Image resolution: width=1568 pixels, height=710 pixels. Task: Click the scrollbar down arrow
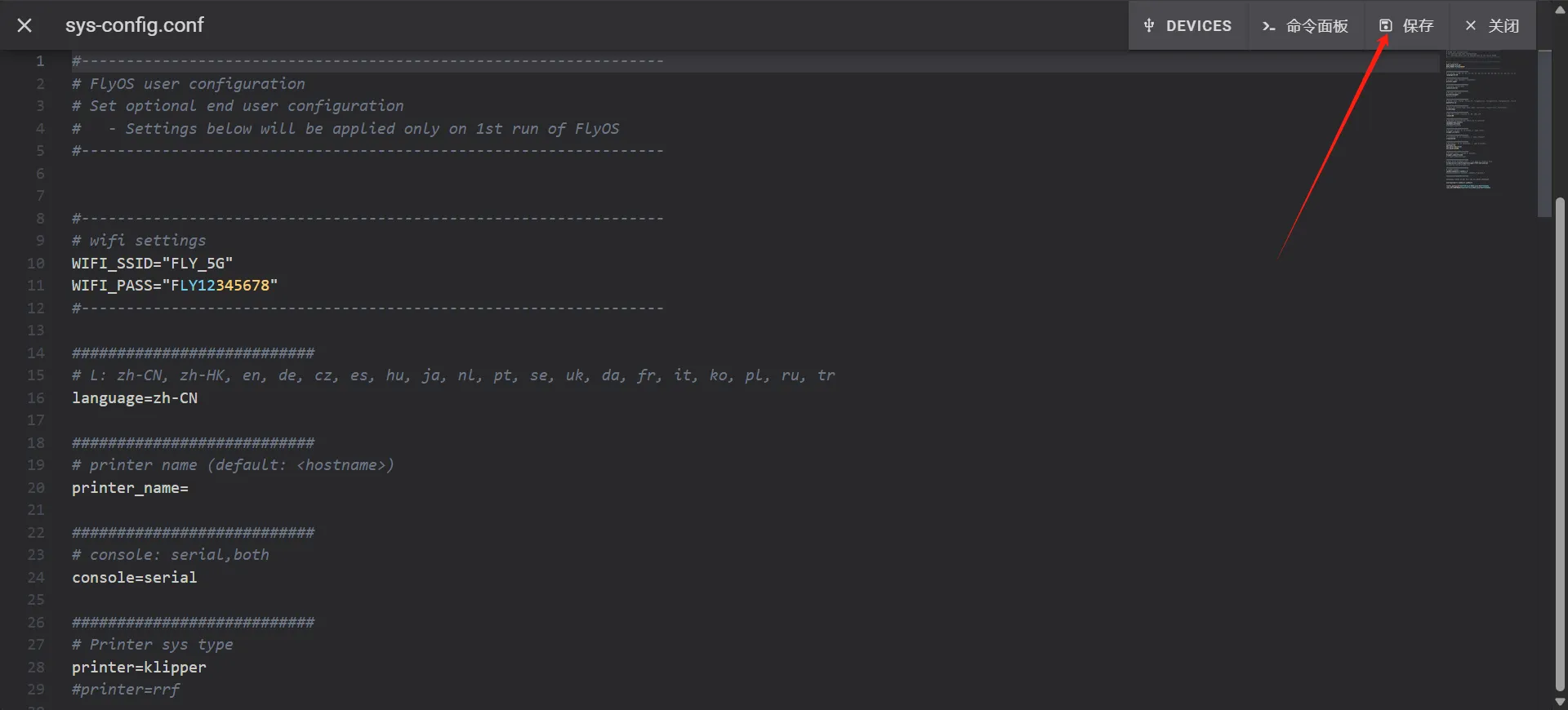coord(1560,701)
